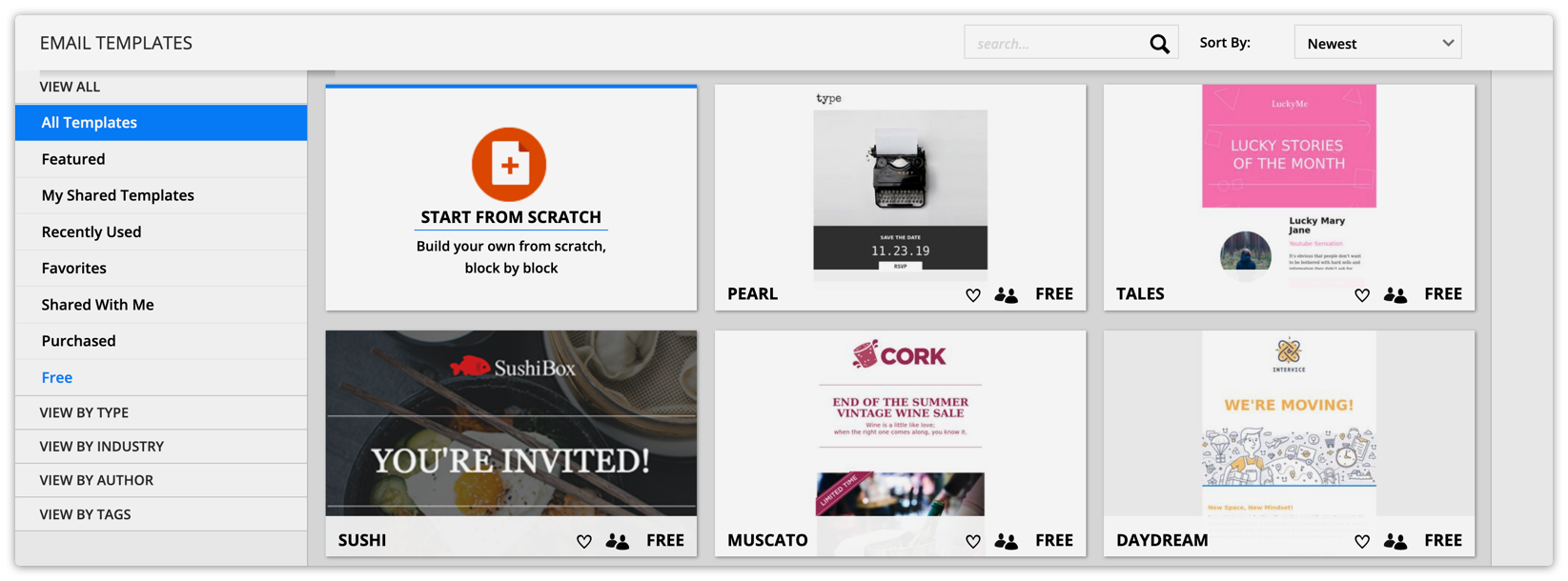Click the SUSHI template name
Screen dimensions: 1568x581
pyautogui.click(x=362, y=540)
